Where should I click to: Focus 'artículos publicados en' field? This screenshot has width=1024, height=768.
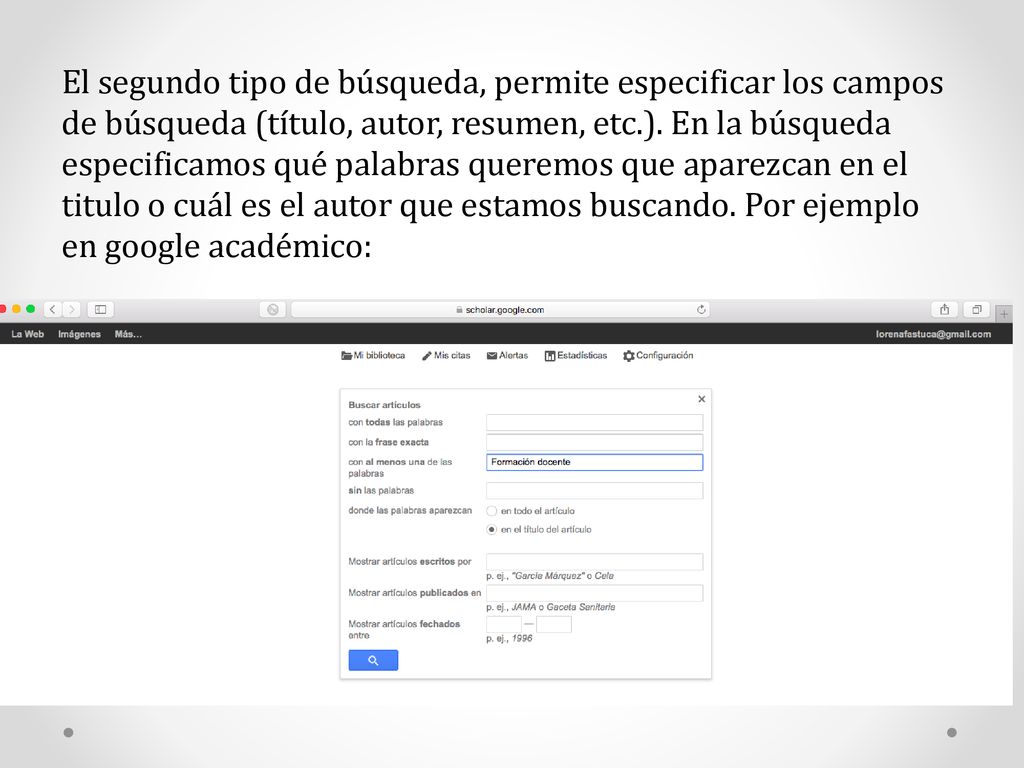click(x=594, y=593)
